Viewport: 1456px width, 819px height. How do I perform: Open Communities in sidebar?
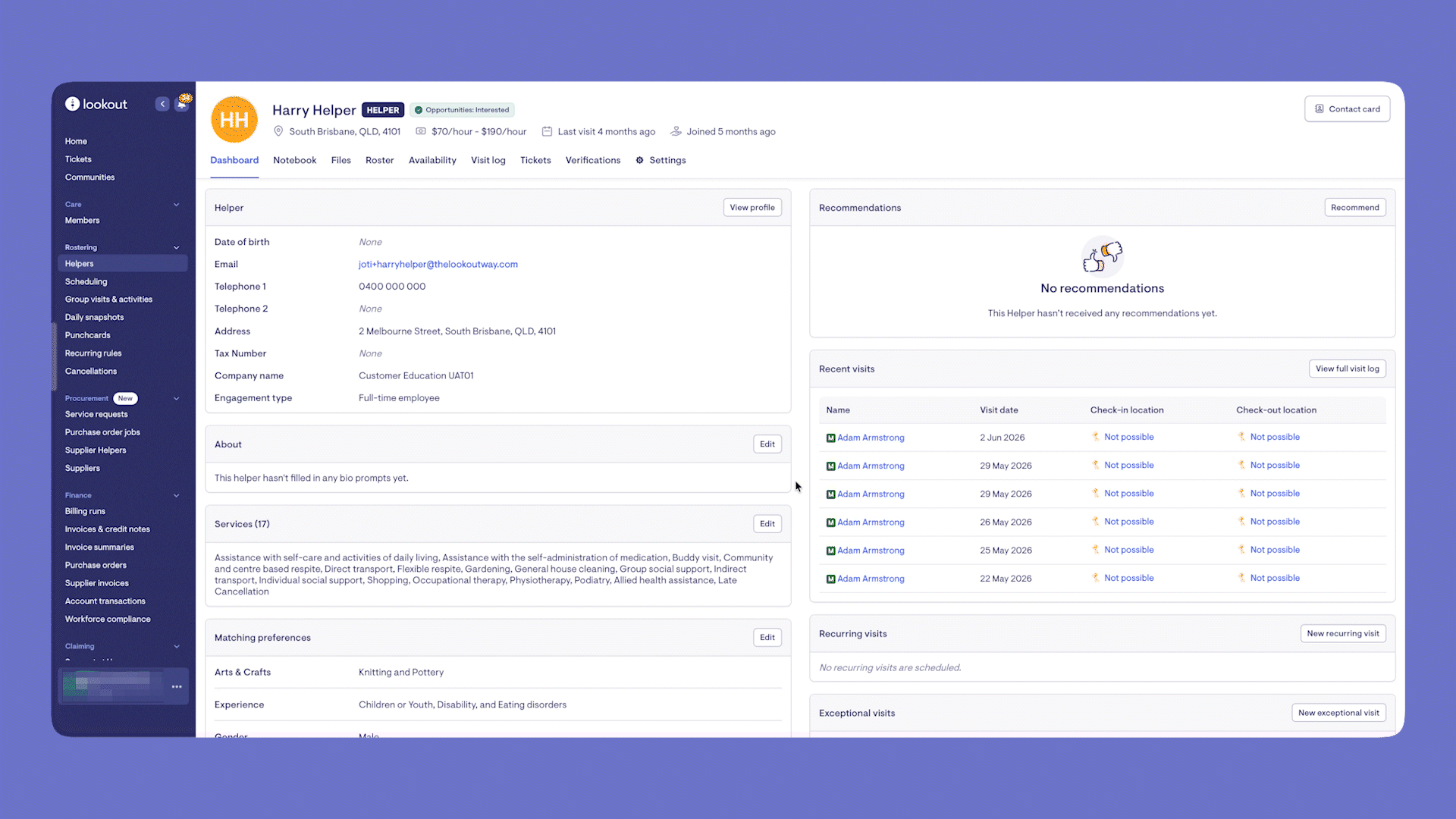(x=89, y=177)
